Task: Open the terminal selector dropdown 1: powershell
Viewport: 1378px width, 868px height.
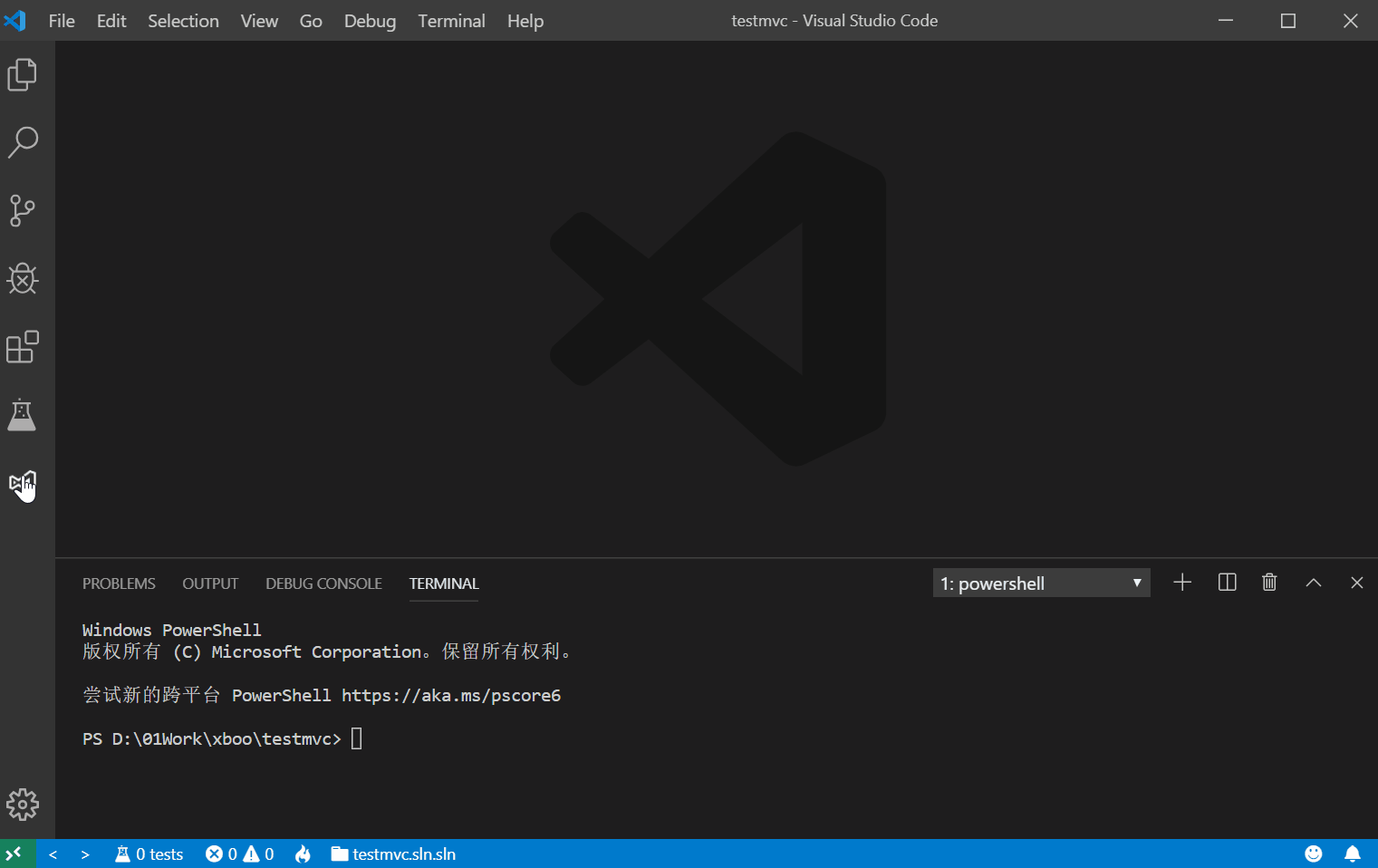Action: pos(1041,583)
